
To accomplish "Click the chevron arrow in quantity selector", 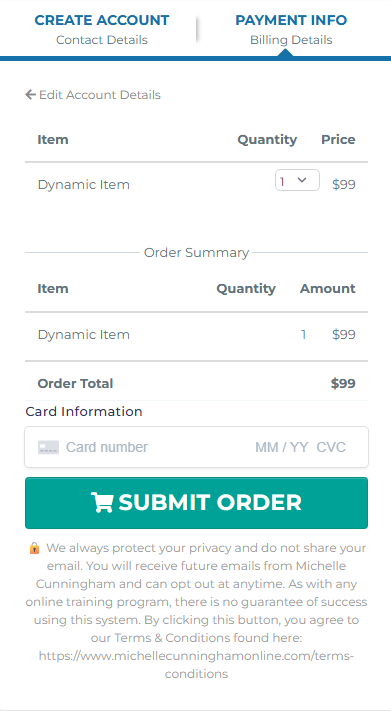I will pos(302,180).
